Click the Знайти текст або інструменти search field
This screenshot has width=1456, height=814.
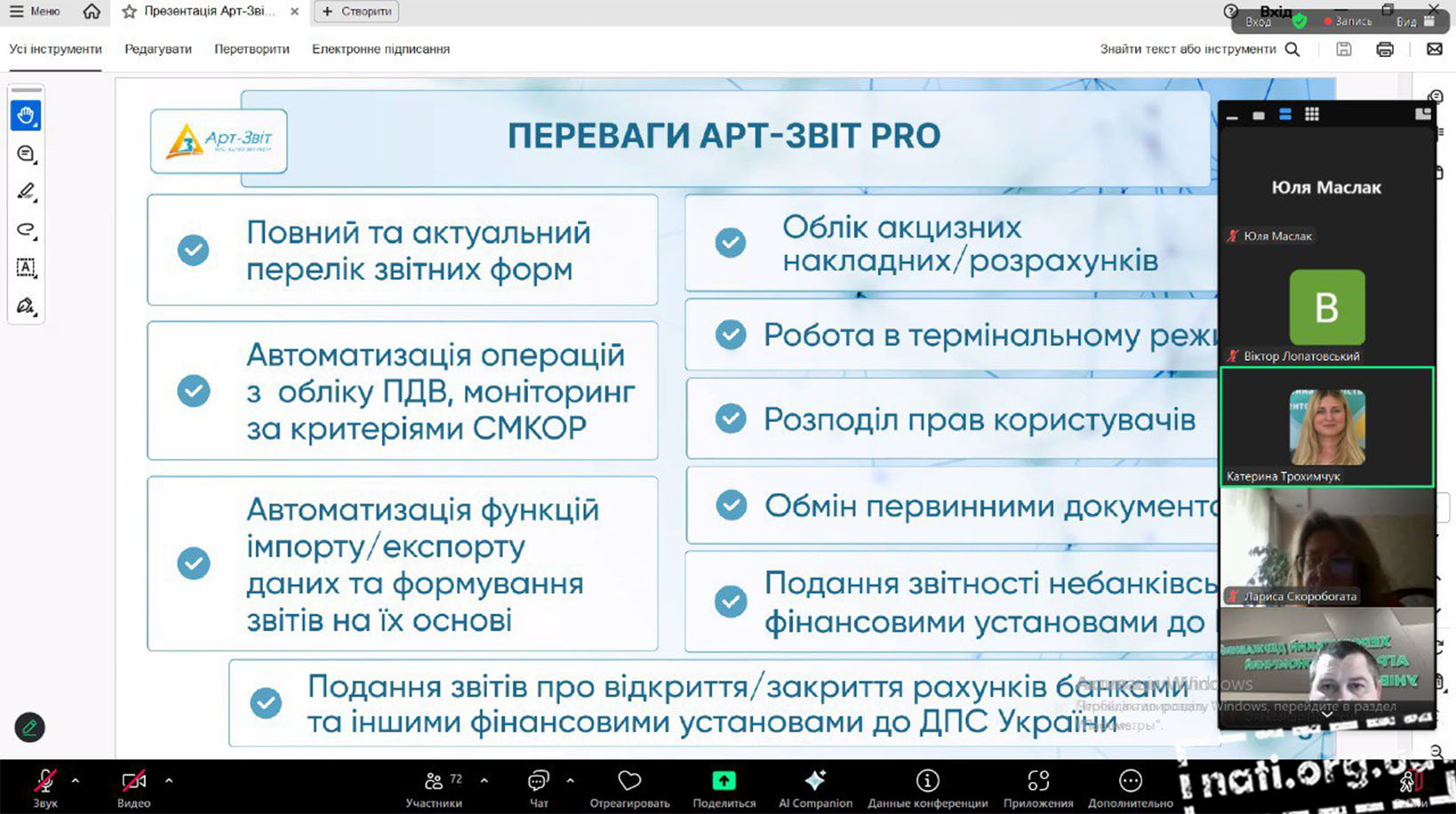tap(1188, 49)
